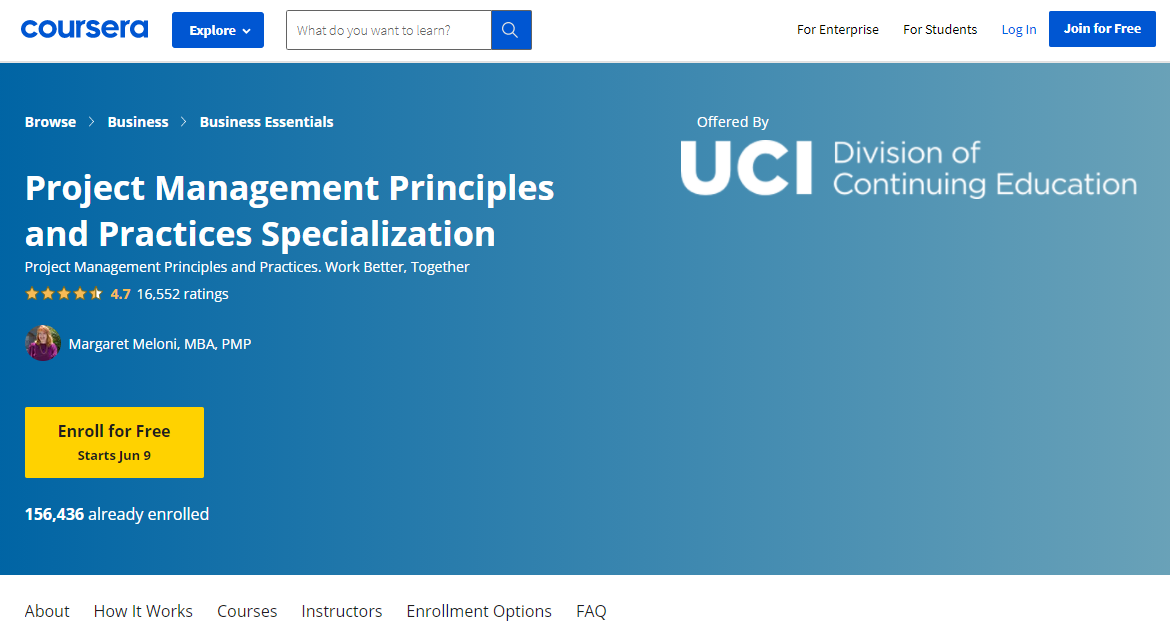Click the yellow star rating icons
The width and height of the screenshot is (1170, 632).
click(63, 293)
